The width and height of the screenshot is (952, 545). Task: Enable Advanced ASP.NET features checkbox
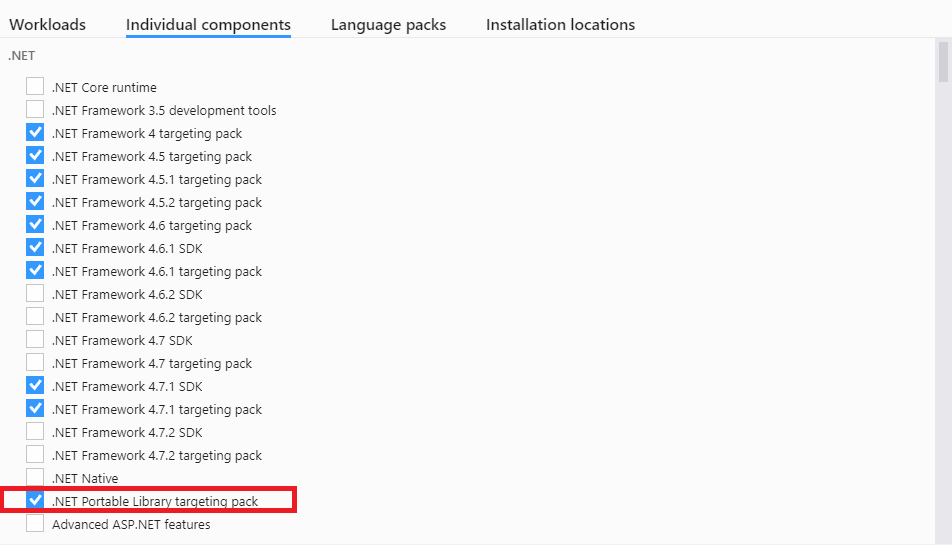pyautogui.click(x=35, y=524)
